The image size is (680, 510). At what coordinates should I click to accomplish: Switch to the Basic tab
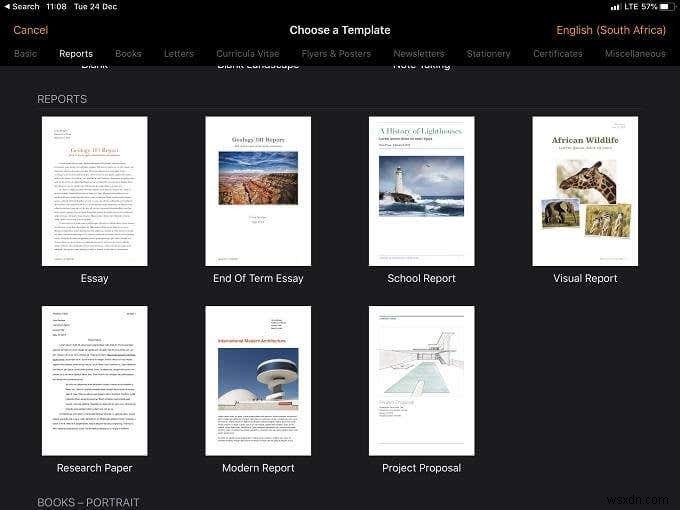point(25,53)
